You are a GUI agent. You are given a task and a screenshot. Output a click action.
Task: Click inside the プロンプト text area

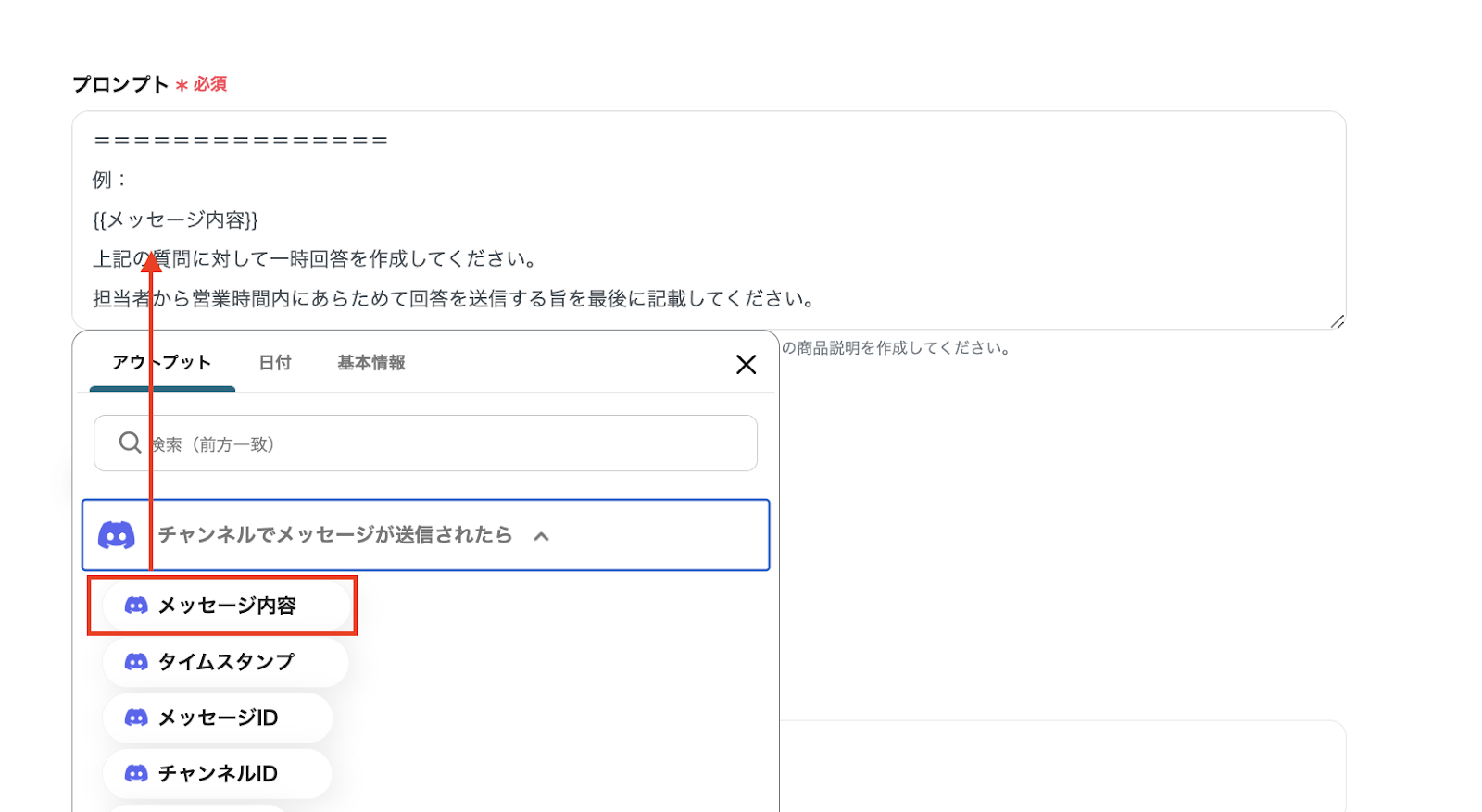(709, 220)
